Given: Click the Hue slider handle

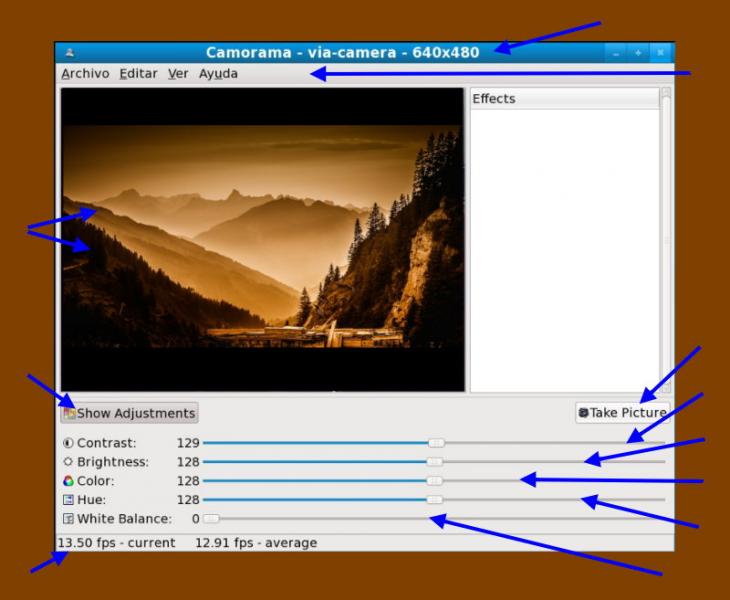Looking at the screenshot, I should 434,499.
